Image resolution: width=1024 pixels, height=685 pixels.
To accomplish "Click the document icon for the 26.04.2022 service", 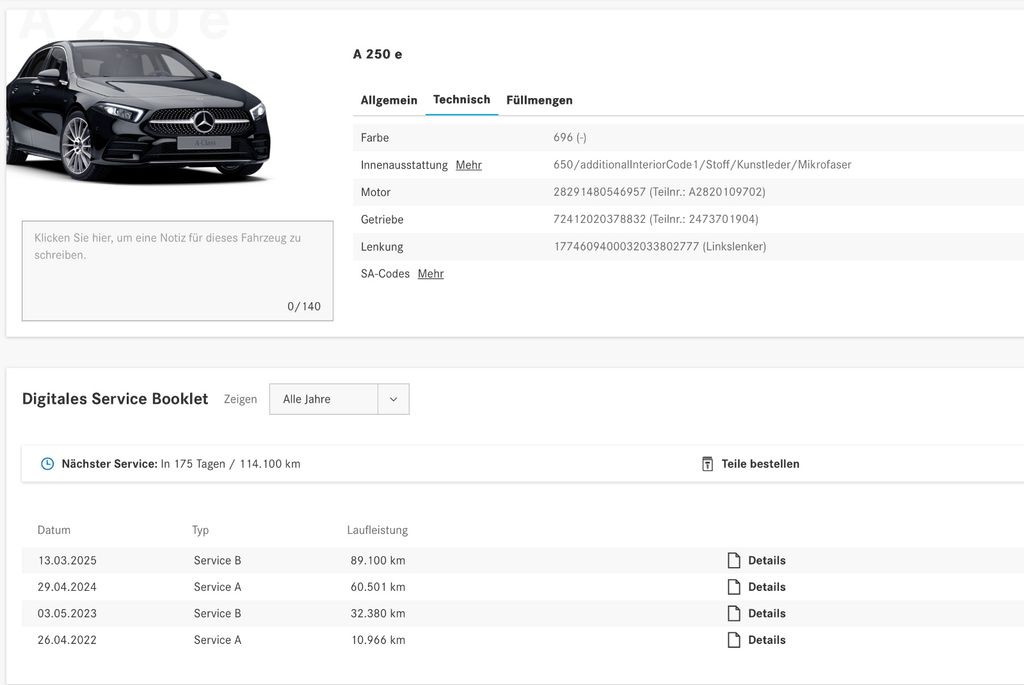I will click(x=732, y=639).
